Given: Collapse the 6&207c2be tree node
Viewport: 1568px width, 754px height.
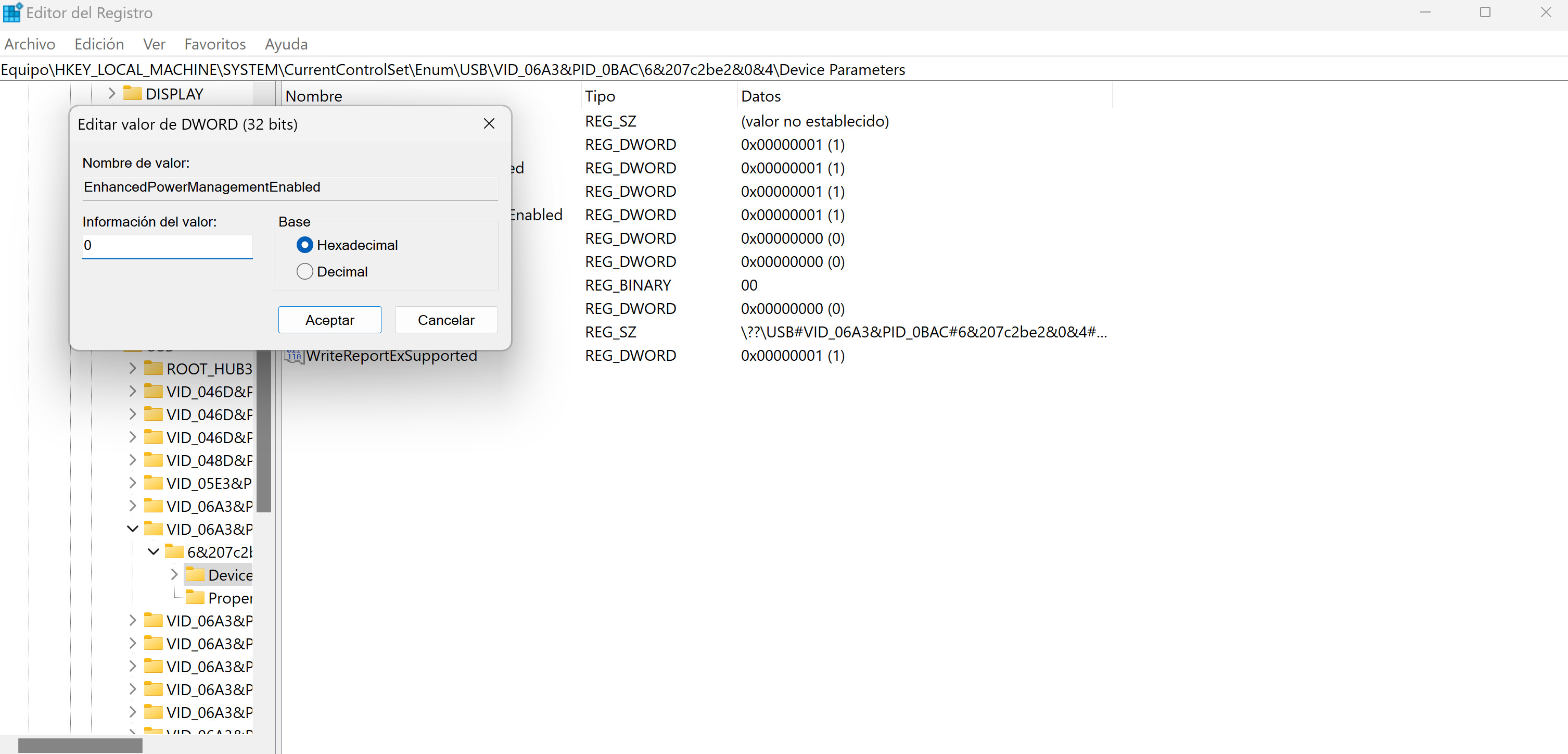Looking at the screenshot, I should tap(154, 552).
